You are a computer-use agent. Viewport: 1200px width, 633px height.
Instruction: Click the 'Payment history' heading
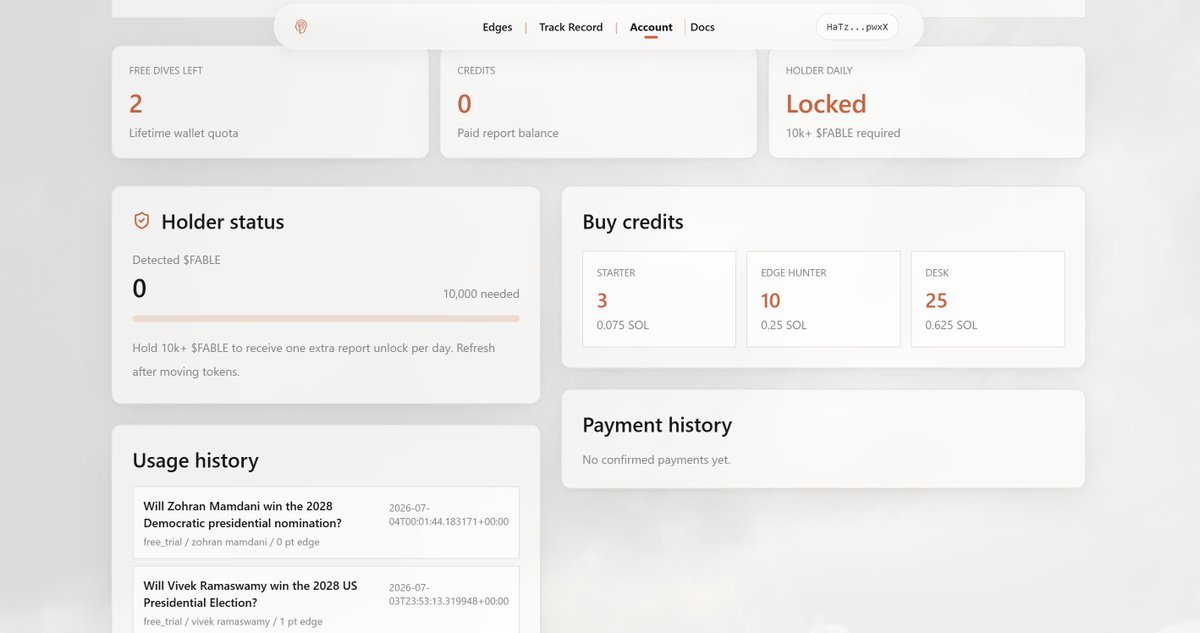coord(657,425)
